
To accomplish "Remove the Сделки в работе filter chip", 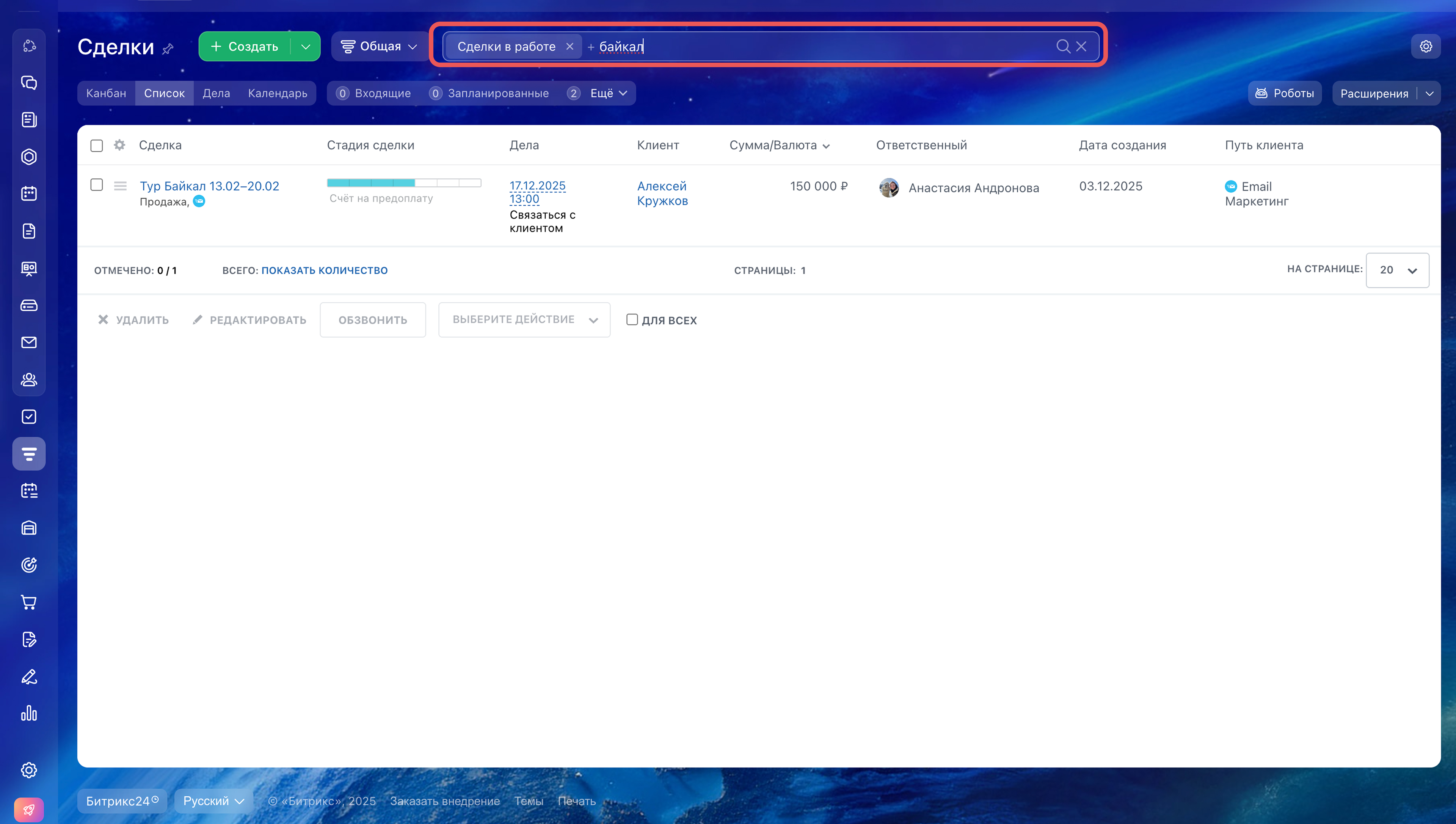I will point(570,46).
